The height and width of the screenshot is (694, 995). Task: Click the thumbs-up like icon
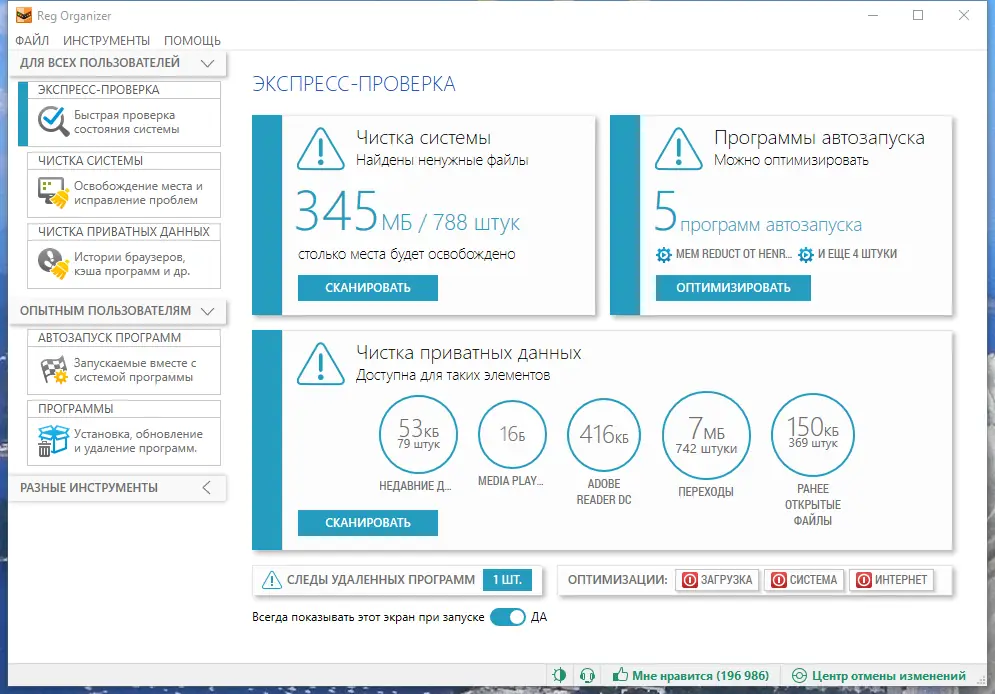click(620, 675)
